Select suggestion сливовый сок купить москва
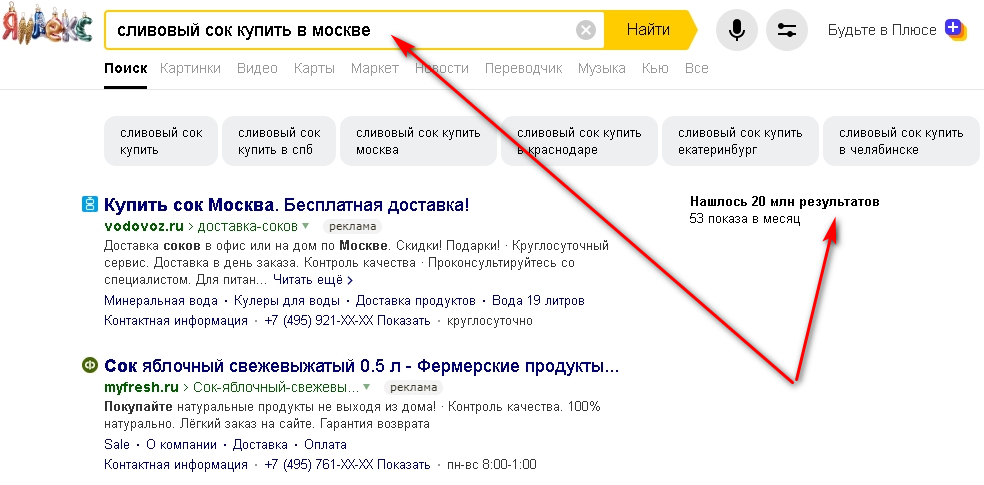The image size is (984, 485). [x=419, y=141]
